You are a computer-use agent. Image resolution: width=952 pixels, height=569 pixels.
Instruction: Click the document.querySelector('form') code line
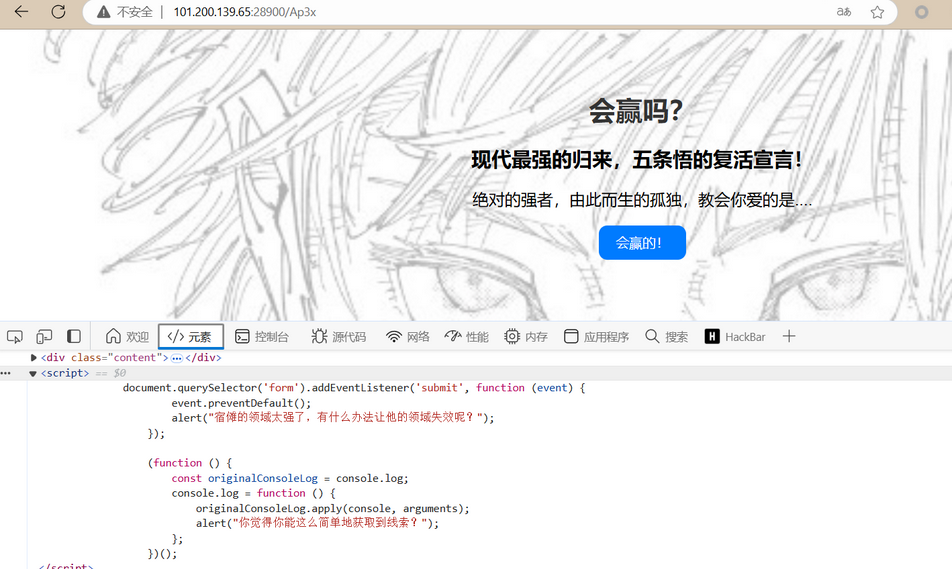click(x=354, y=388)
